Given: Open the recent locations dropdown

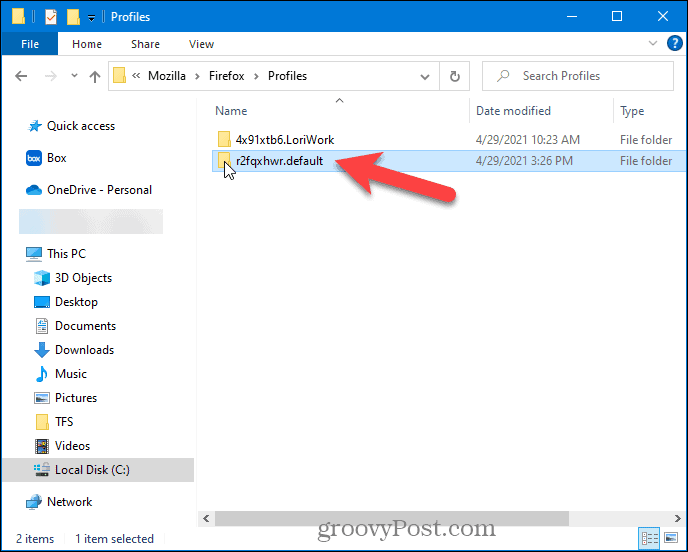Looking at the screenshot, I should pos(74,76).
